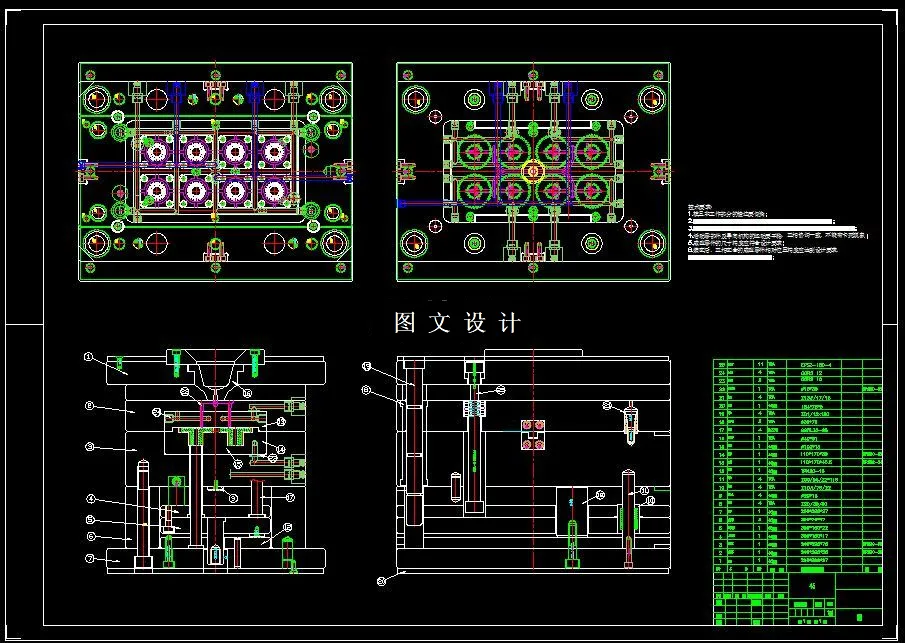Select balloon number 7 in left section view
This screenshot has height=643, width=905.
89,558
